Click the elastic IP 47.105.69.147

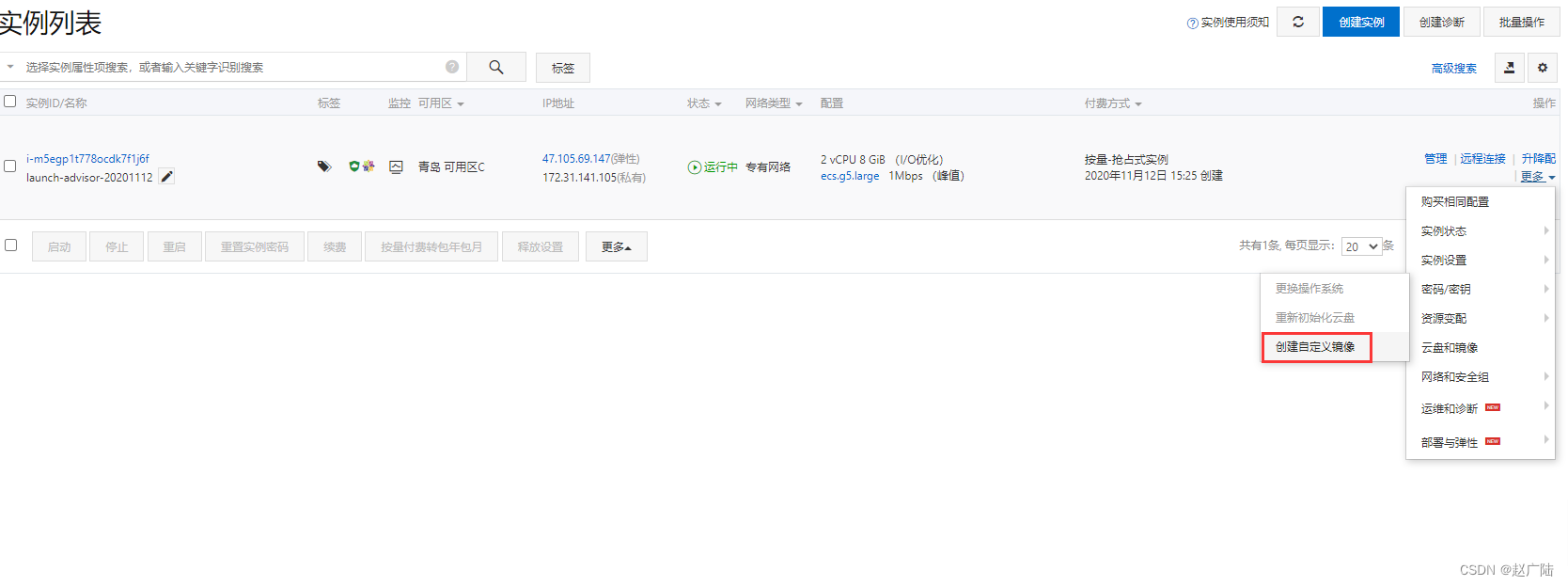point(576,159)
